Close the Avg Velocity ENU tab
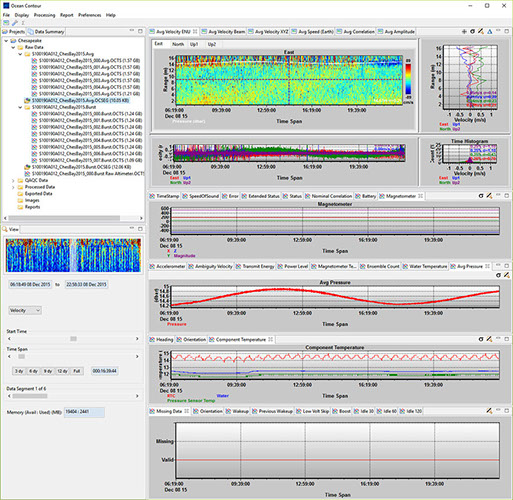Screen dimensions: 513x500 click(195, 32)
